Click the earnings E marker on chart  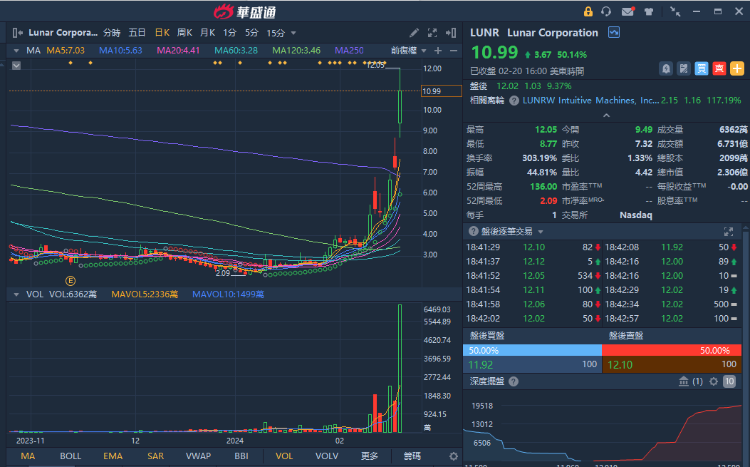[x=70, y=281]
